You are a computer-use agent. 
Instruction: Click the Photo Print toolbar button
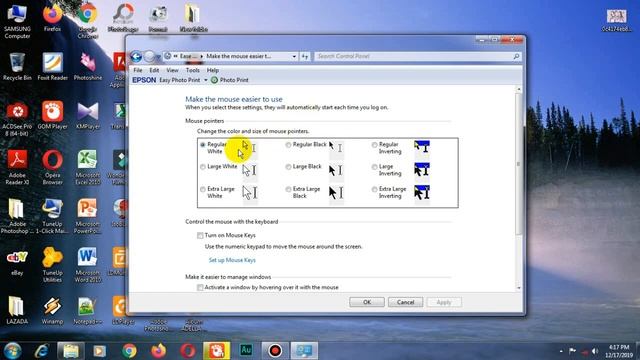point(229,80)
